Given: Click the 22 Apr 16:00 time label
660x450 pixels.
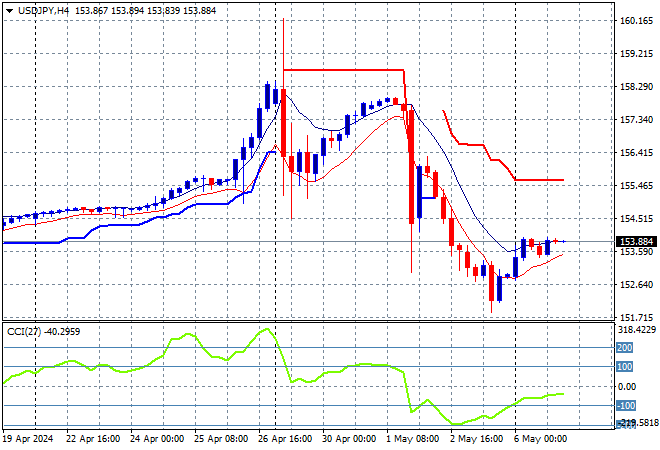Looking at the screenshot, I should point(93,439).
